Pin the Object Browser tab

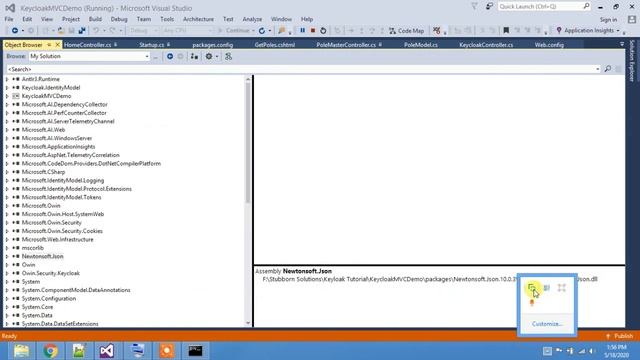pyautogui.click(x=49, y=44)
